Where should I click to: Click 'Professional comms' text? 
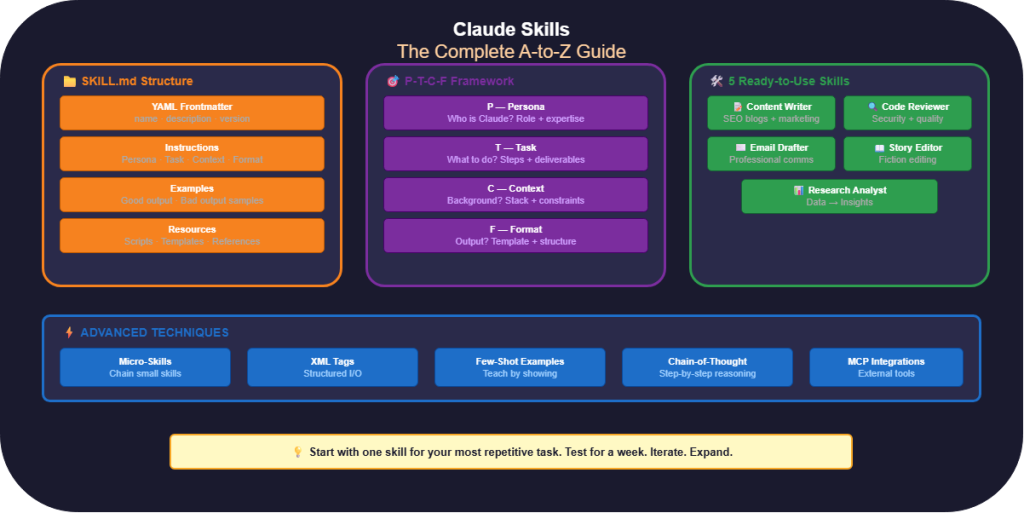(771, 160)
